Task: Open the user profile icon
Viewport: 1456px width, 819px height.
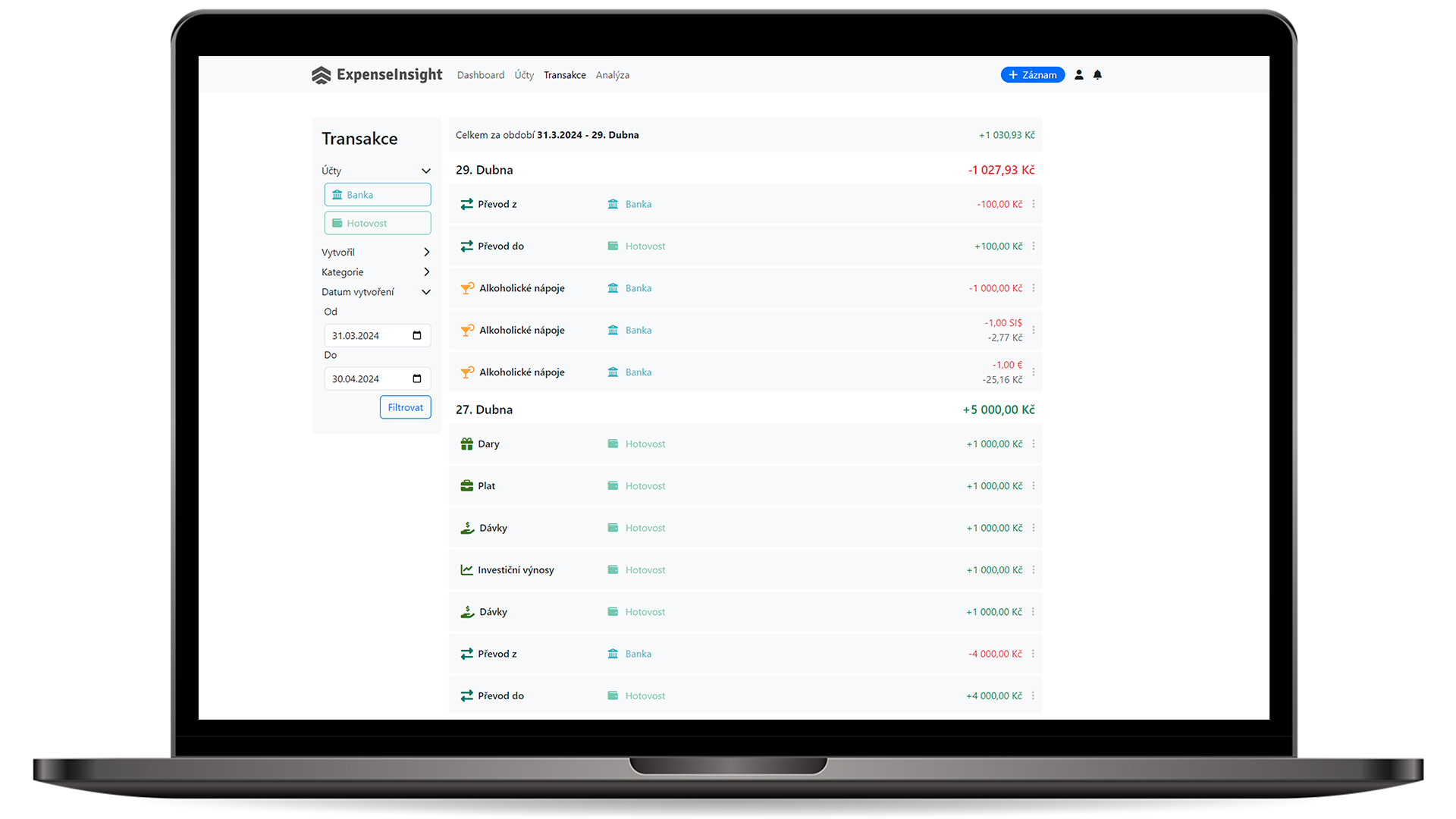Action: (1079, 75)
